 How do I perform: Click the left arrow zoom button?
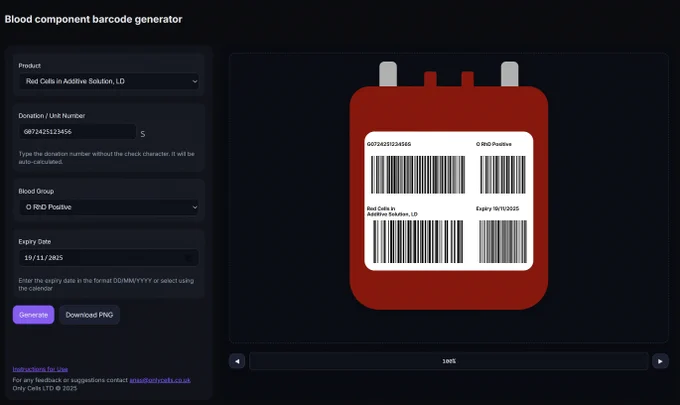click(x=237, y=361)
